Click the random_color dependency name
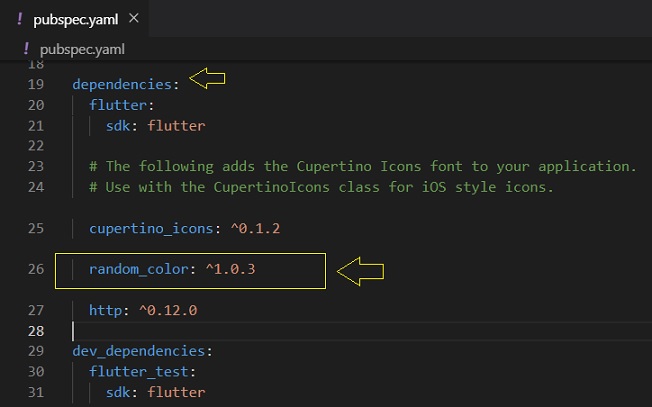 (x=139, y=269)
